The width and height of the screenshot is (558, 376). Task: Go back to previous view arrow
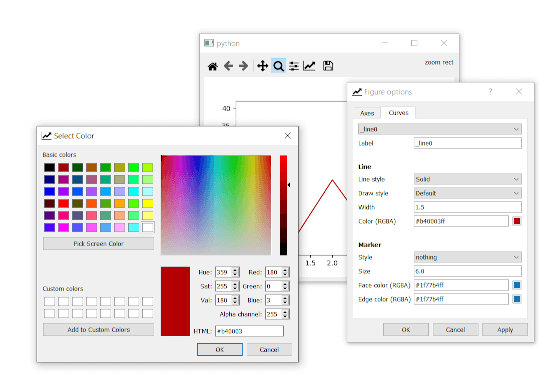point(228,66)
